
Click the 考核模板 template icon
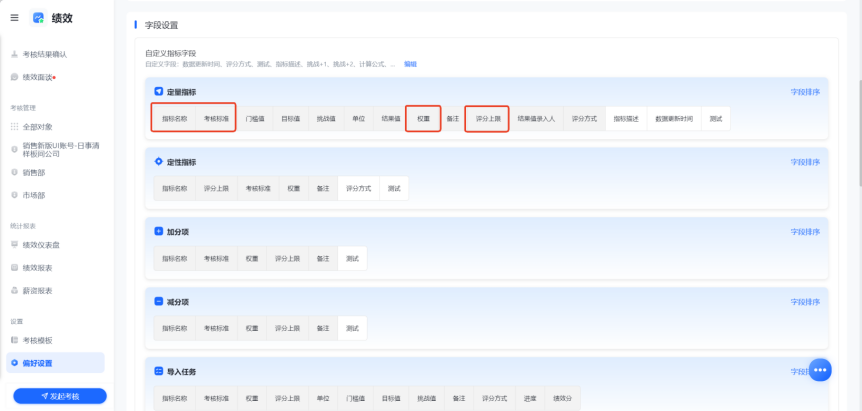pyautogui.click(x=14, y=340)
